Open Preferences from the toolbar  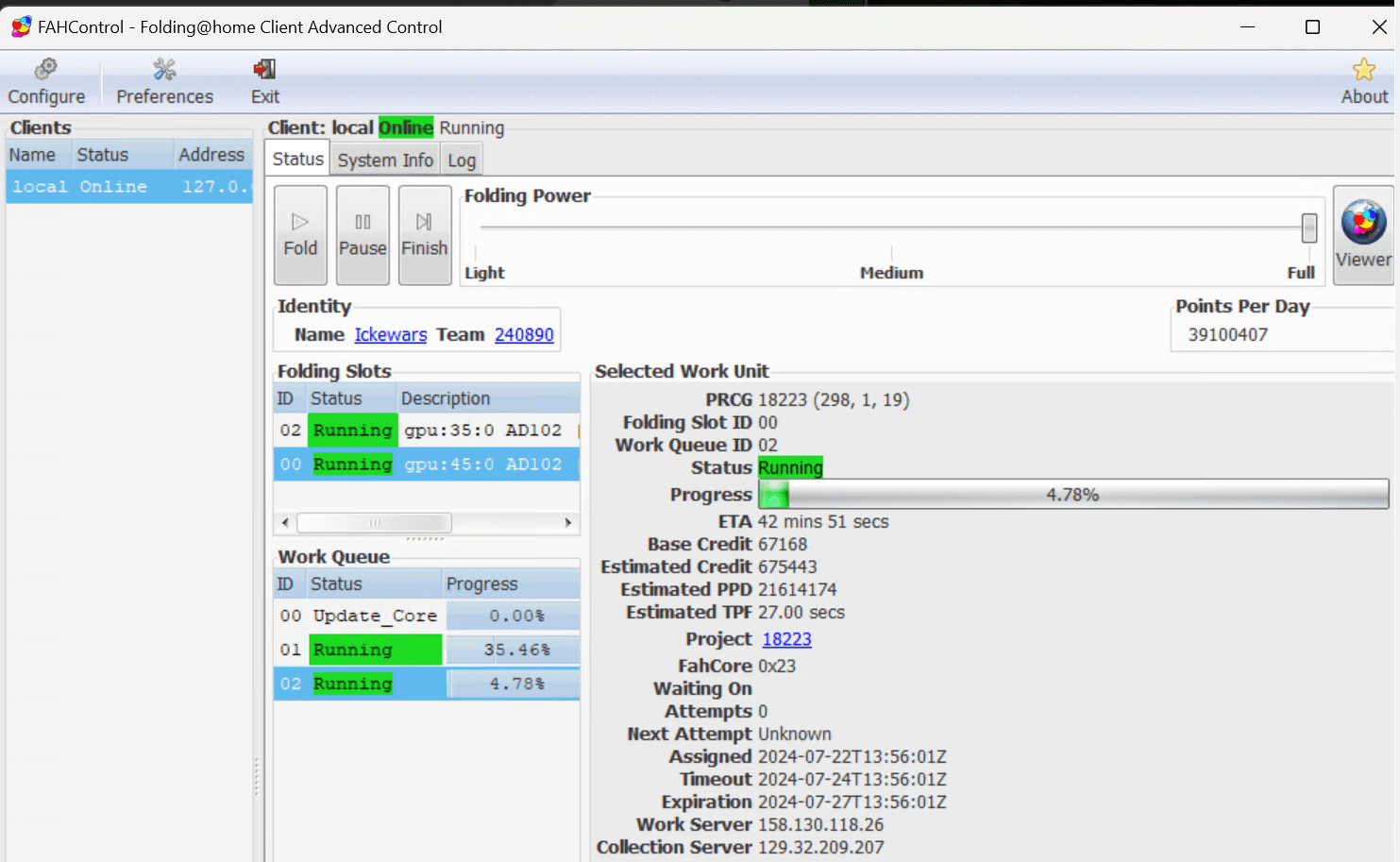[x=164, y=81]
